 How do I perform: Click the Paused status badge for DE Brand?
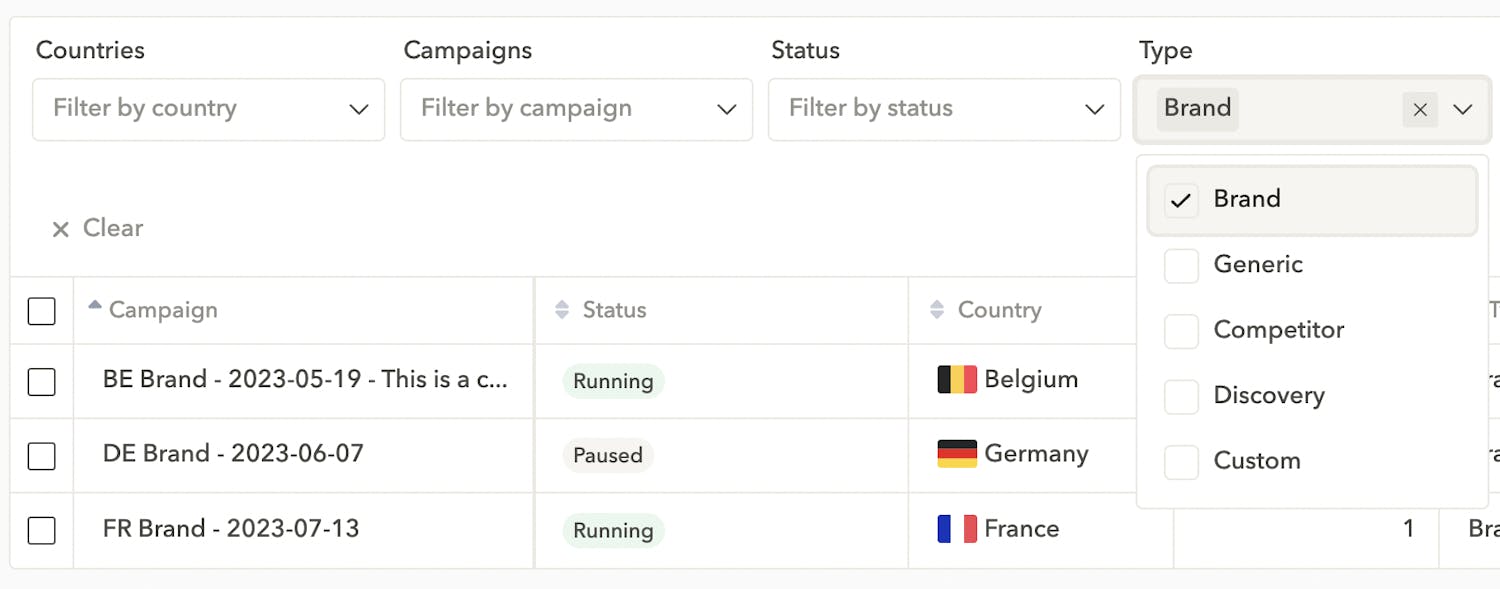pyautogui.click(x=607, y=455)
